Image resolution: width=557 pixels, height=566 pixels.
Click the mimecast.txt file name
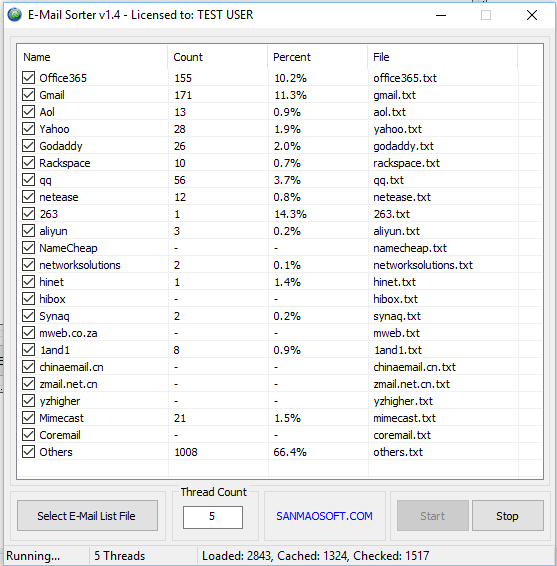tap(405, 418)
